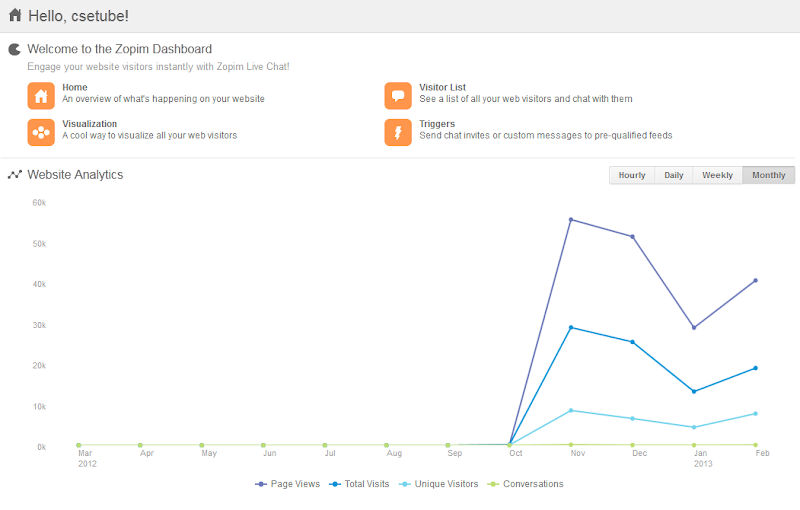Toggle the Unique Visitors legend series
This screenshot has width=800, height=510.
pyautogui.click(x=439, y=484)
